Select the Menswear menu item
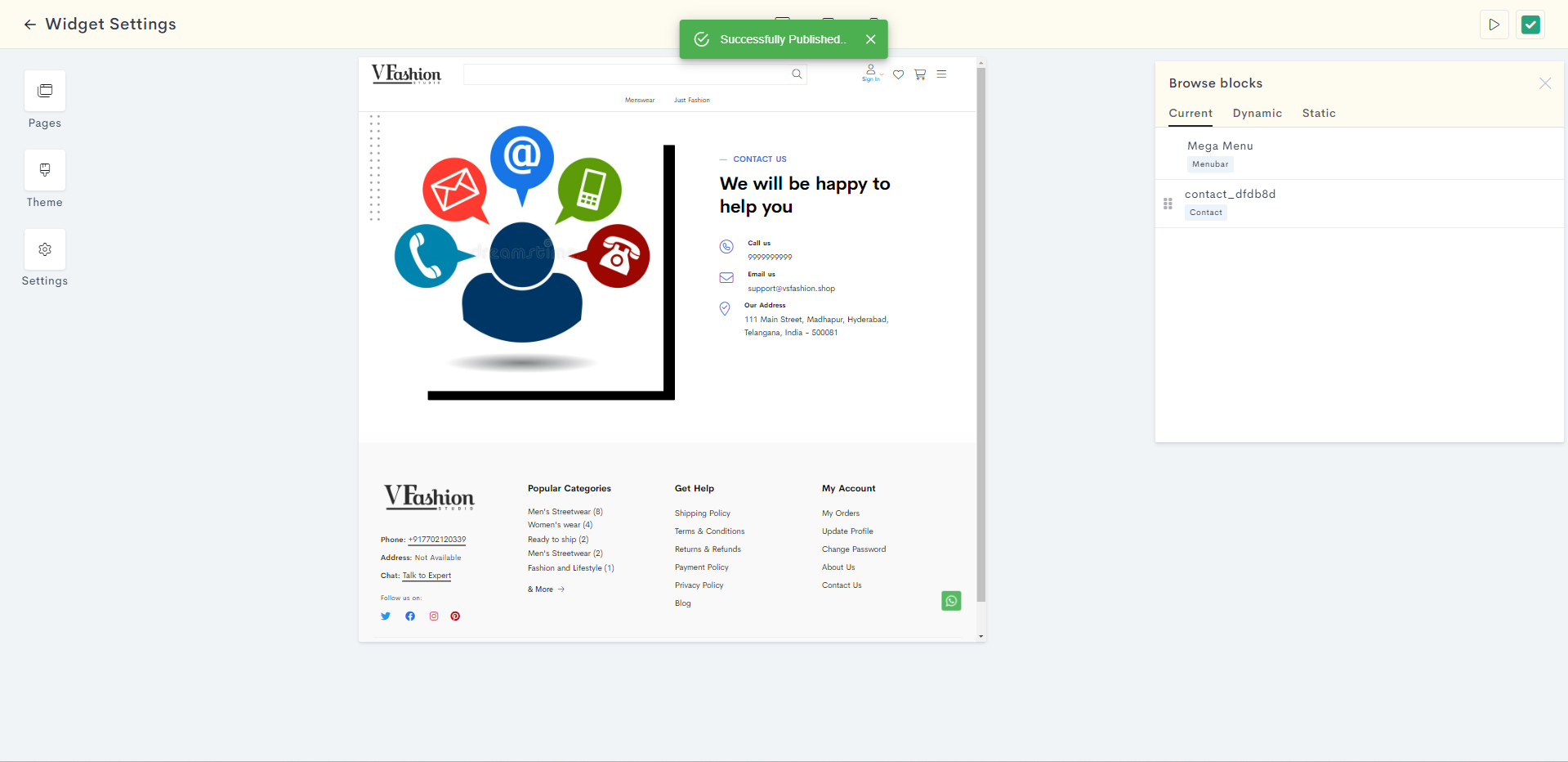 [x=640, y=101]
